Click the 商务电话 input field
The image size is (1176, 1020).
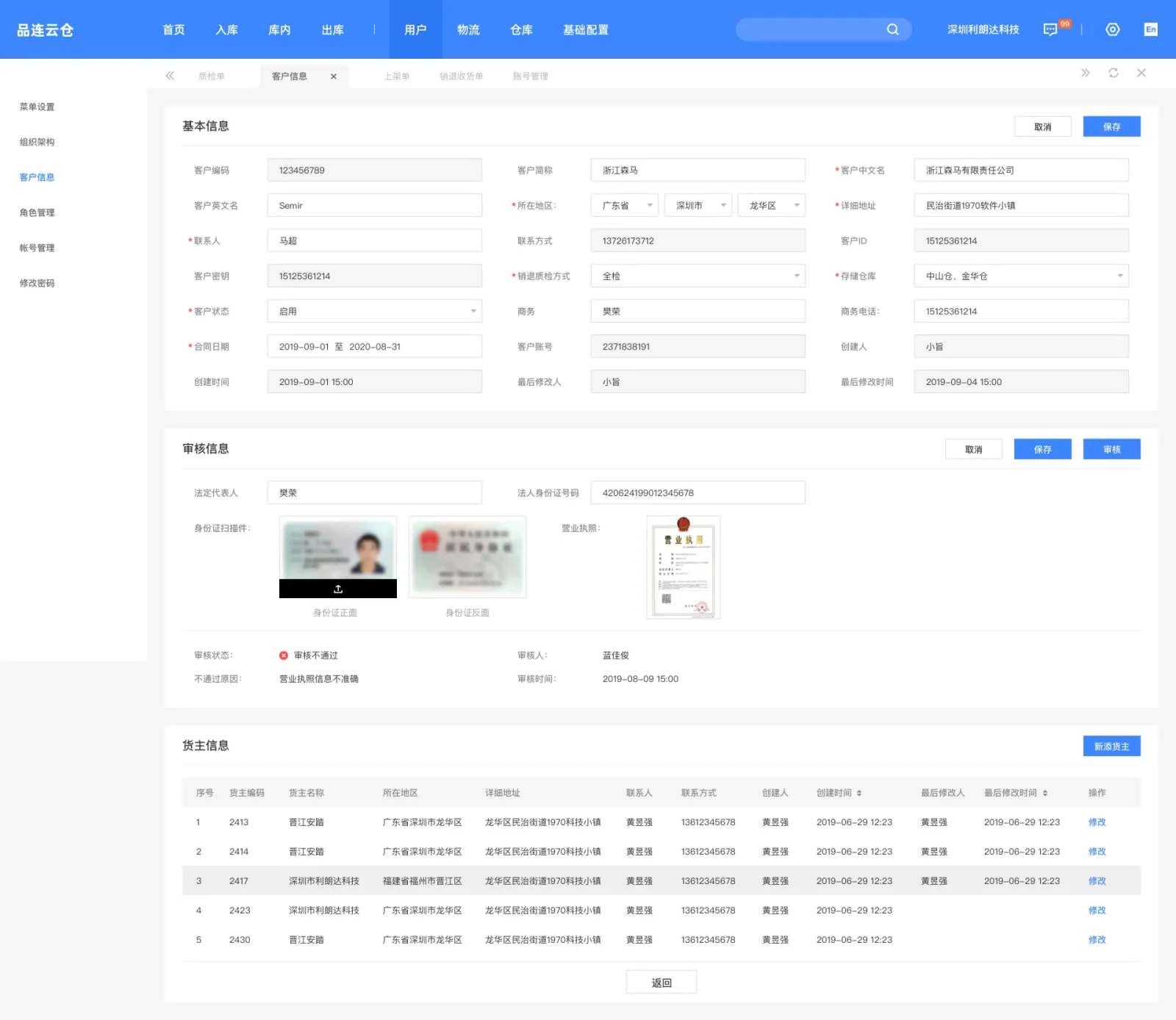[x=1022, y=312]
